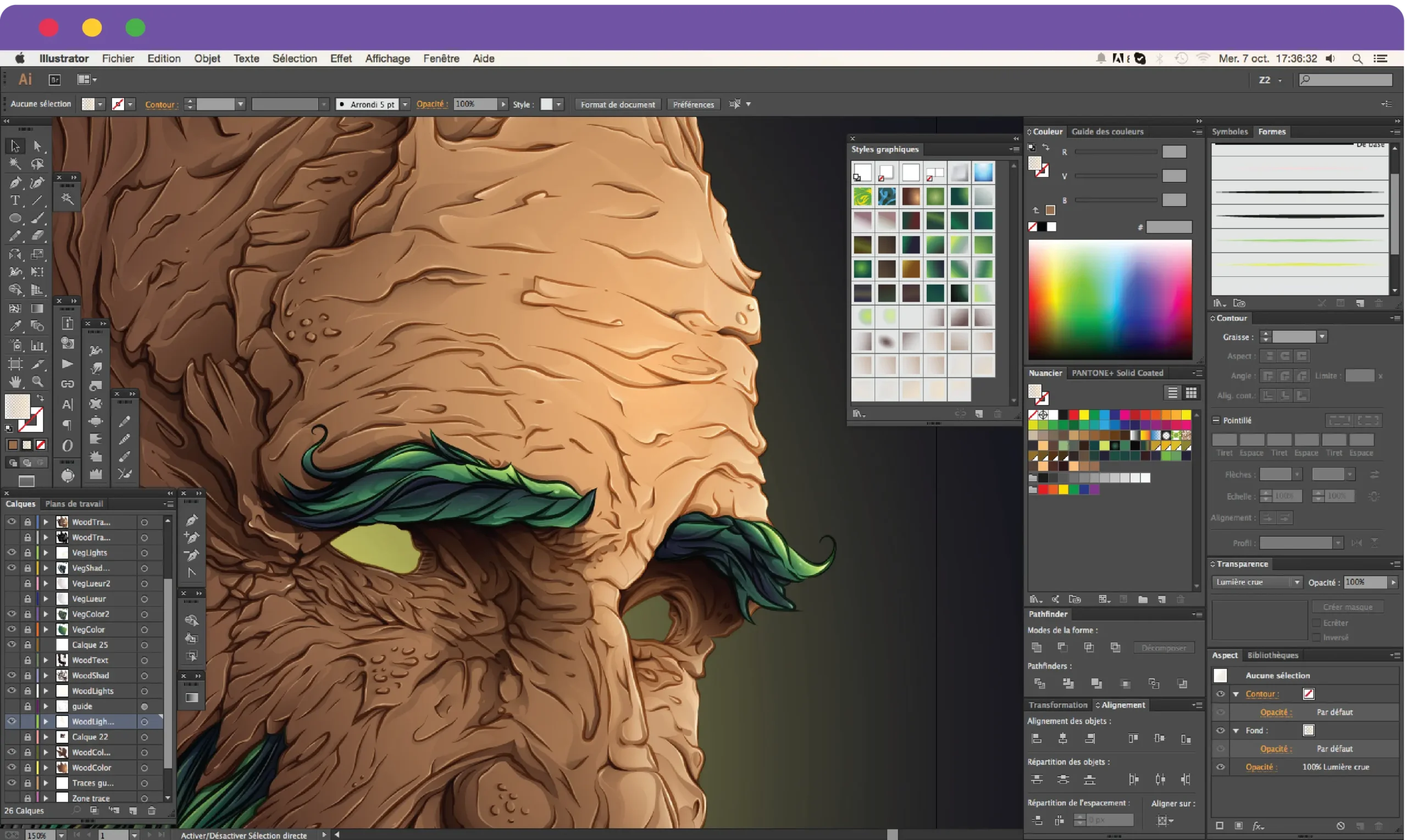Select the Selection (black arrow) tool
Viewport: 1407px width, 840px height.
point(15,146)
